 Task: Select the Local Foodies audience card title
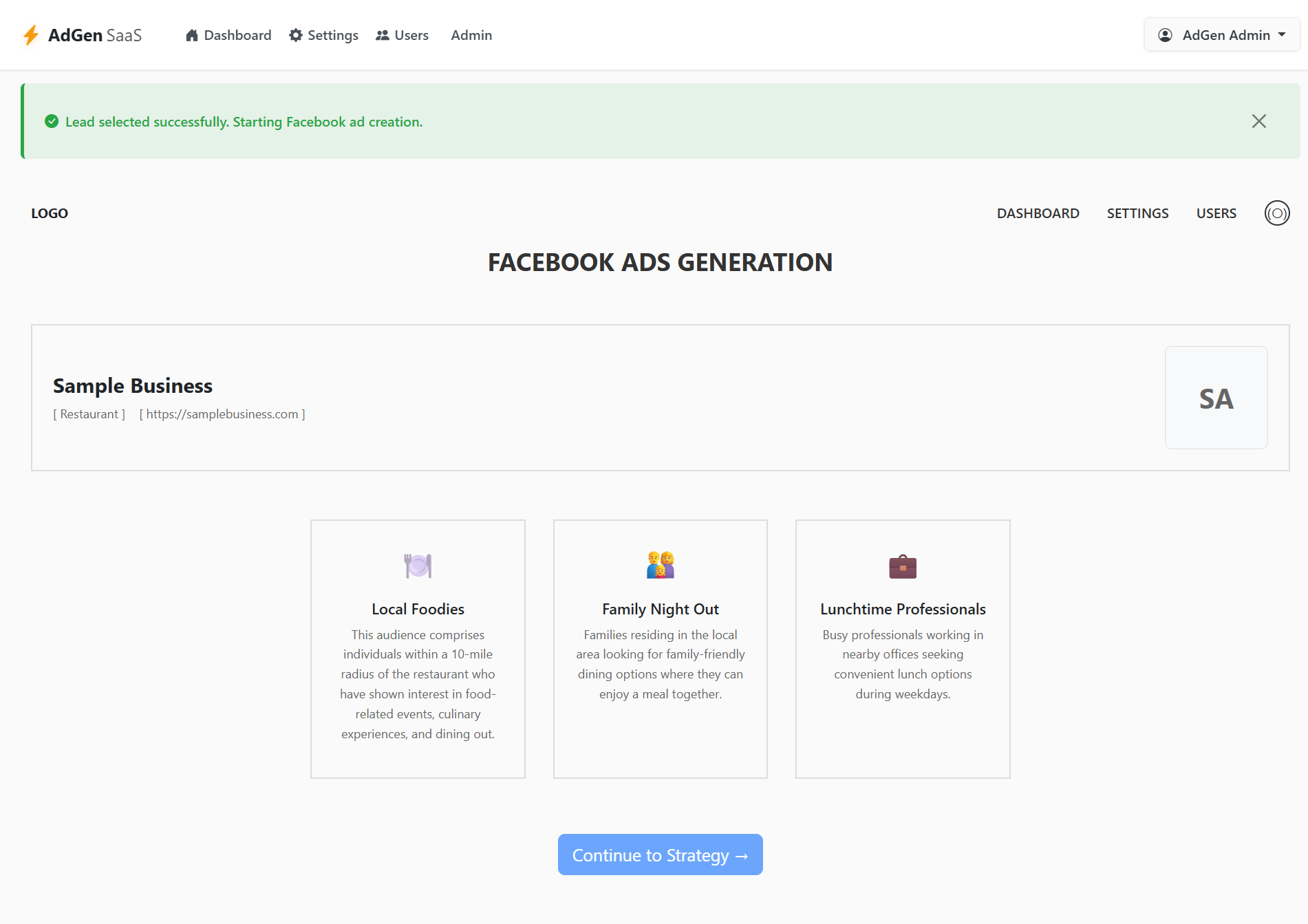pyautogui.click(x=418, y=609)
